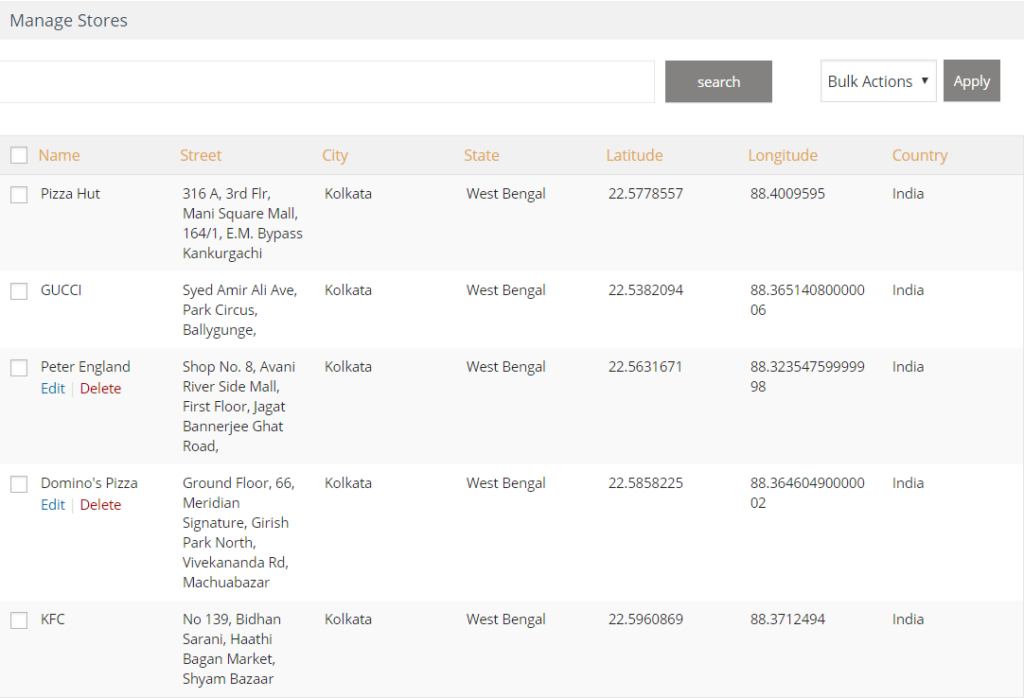Screen dimensions: 1024x698
Task: Click the search button
Action: [x=718, y=82]
